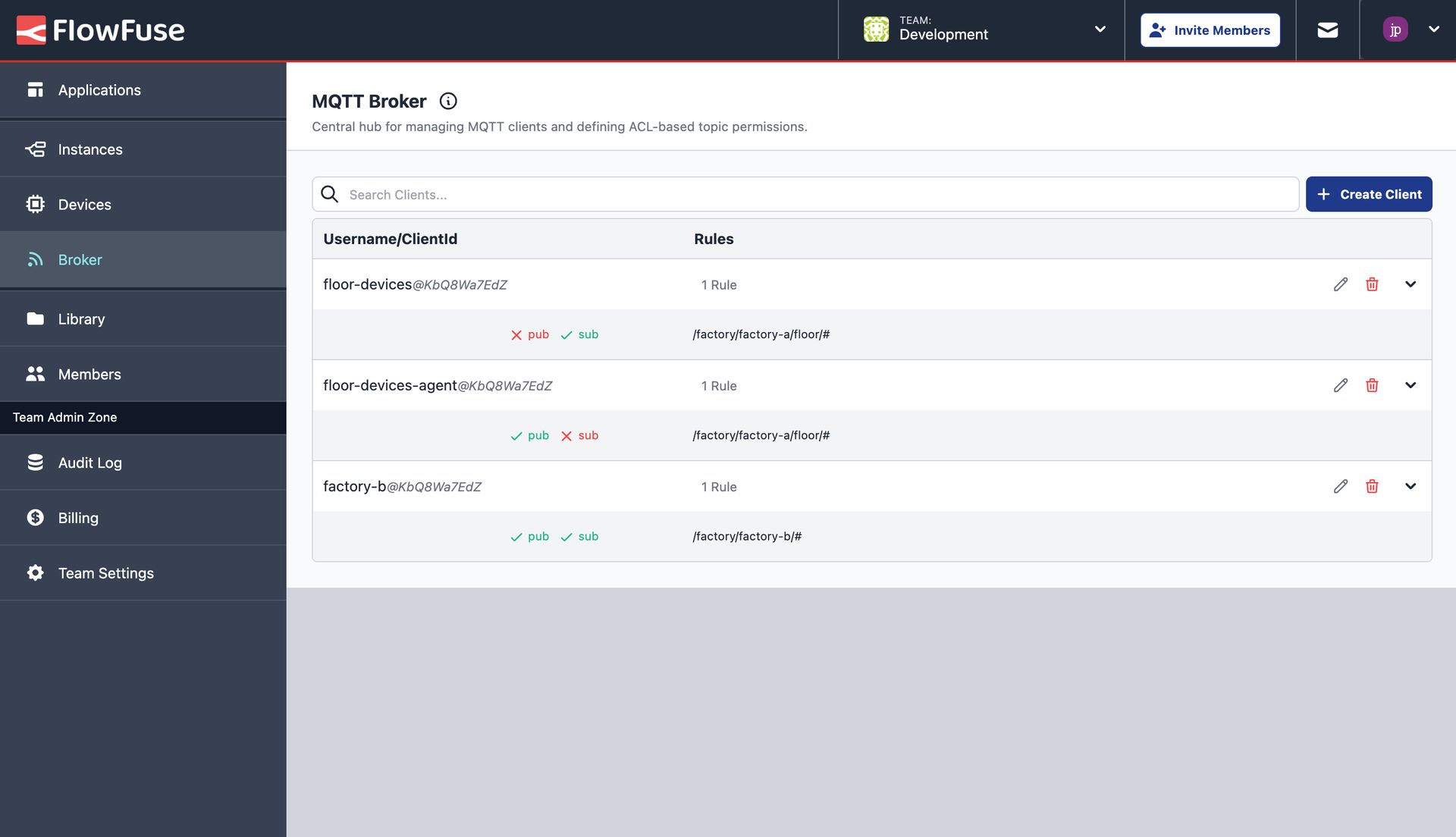Toggle pub permission for factory-b
Screen dimensions: 1456x837
coord(528,536)
